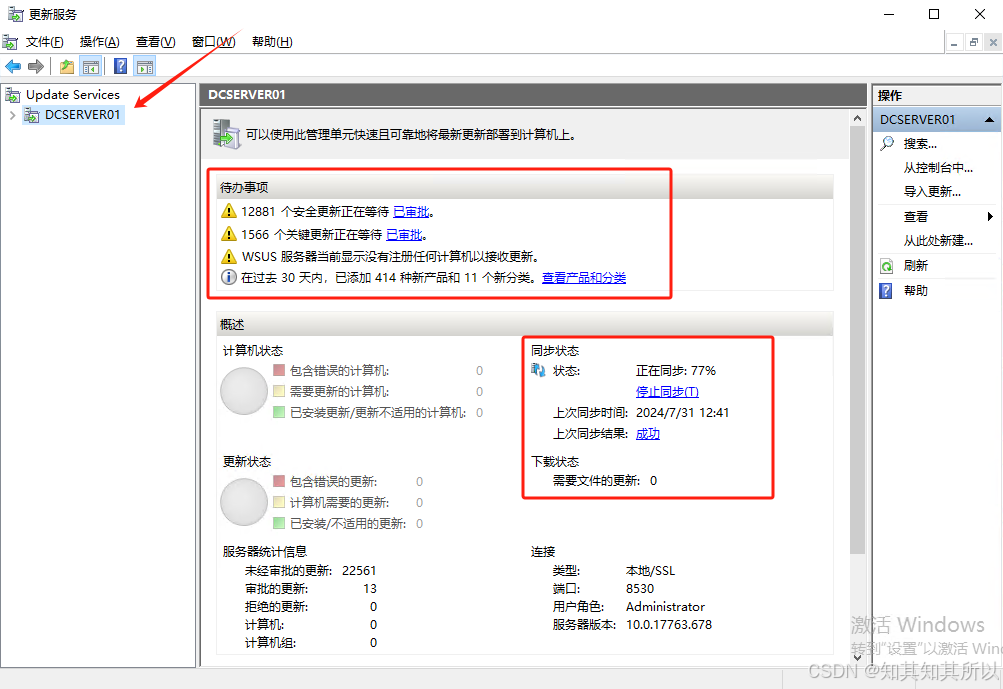Open the 帮助(H) menu

(x=272, y=42)
